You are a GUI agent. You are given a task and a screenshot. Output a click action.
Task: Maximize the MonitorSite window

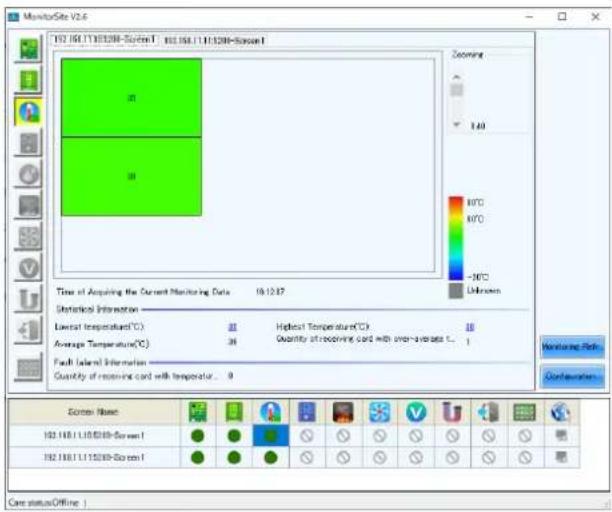562,16
